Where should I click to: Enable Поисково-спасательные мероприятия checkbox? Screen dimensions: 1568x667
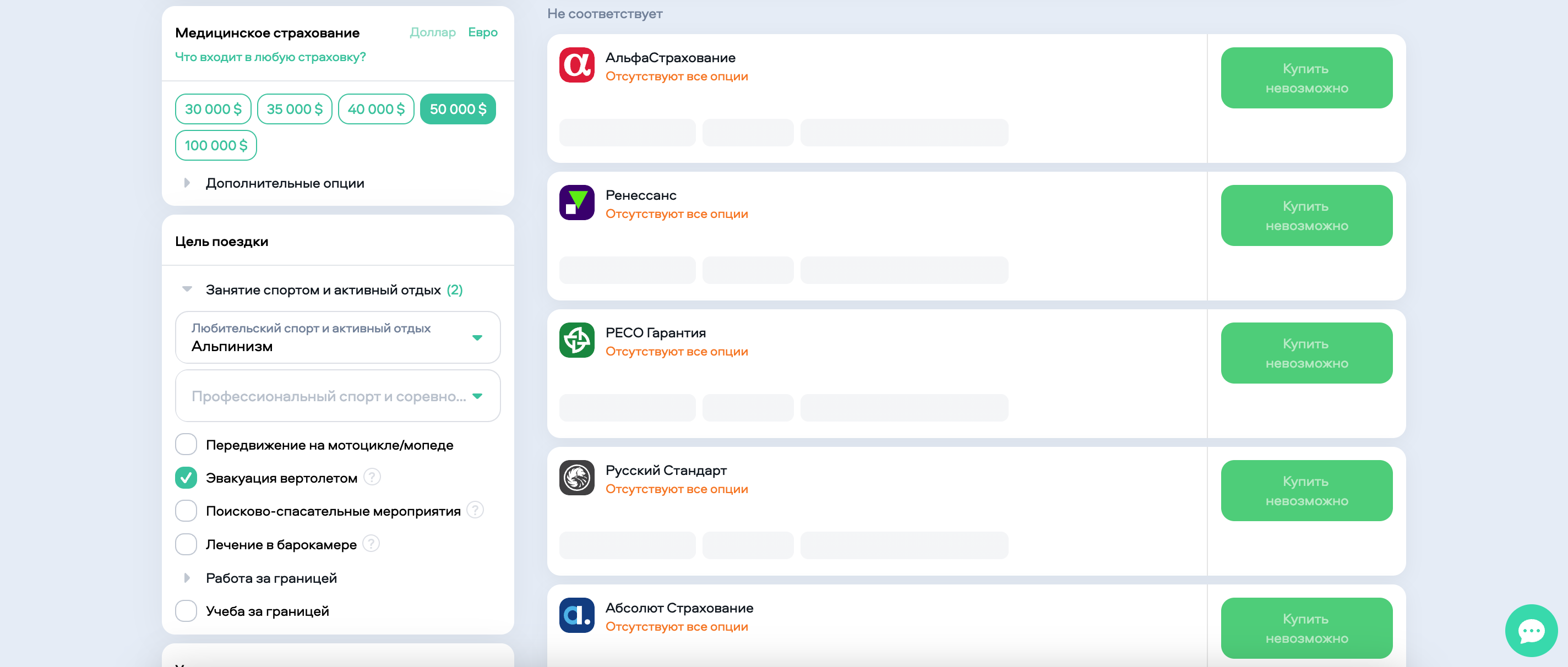pos(186,511)
